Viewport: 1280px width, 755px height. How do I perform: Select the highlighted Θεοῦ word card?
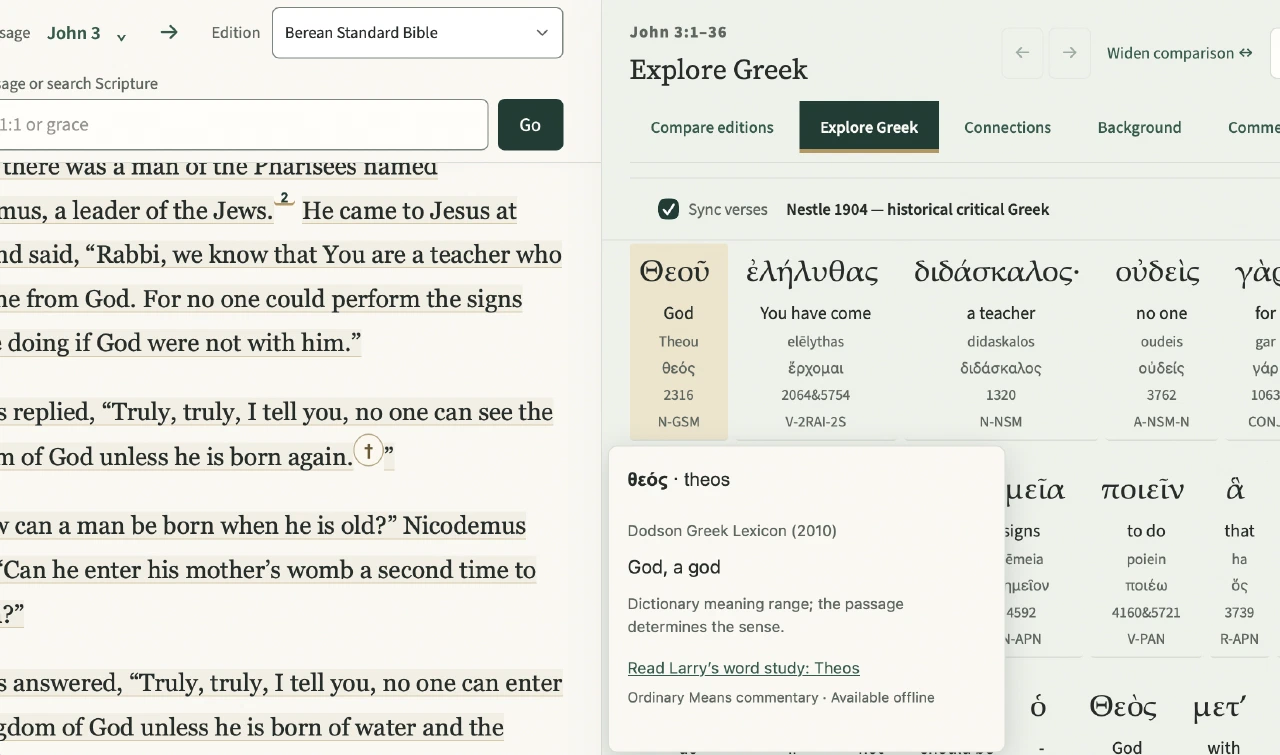[x=679, y=340]
